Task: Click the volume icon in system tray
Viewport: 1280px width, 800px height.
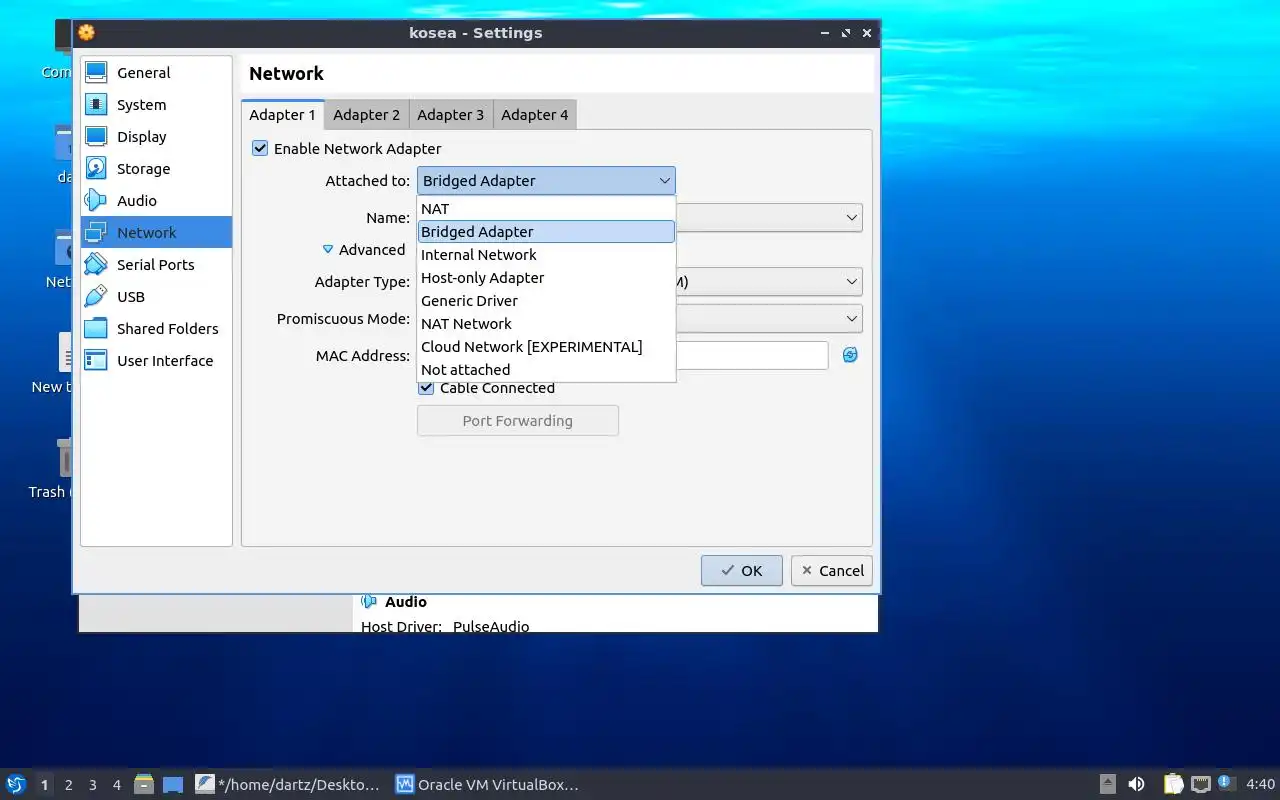Action: click(x=1136, y=784)
